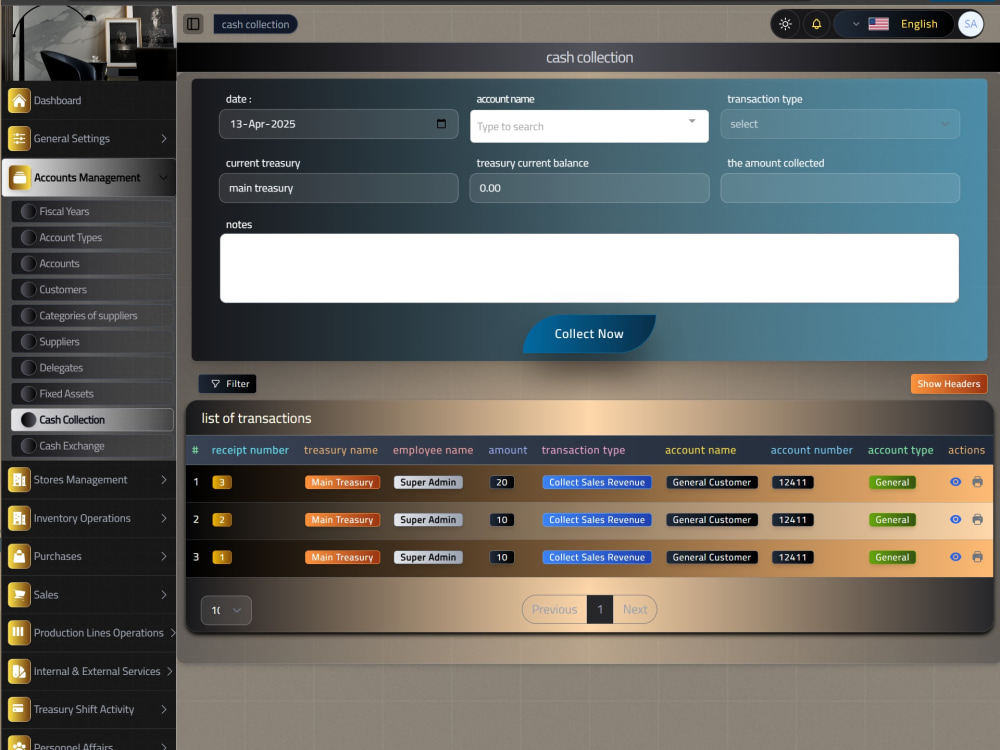Select Accounts sidebar item
The image size is (1000, 750).
click(x=92, y=263)
